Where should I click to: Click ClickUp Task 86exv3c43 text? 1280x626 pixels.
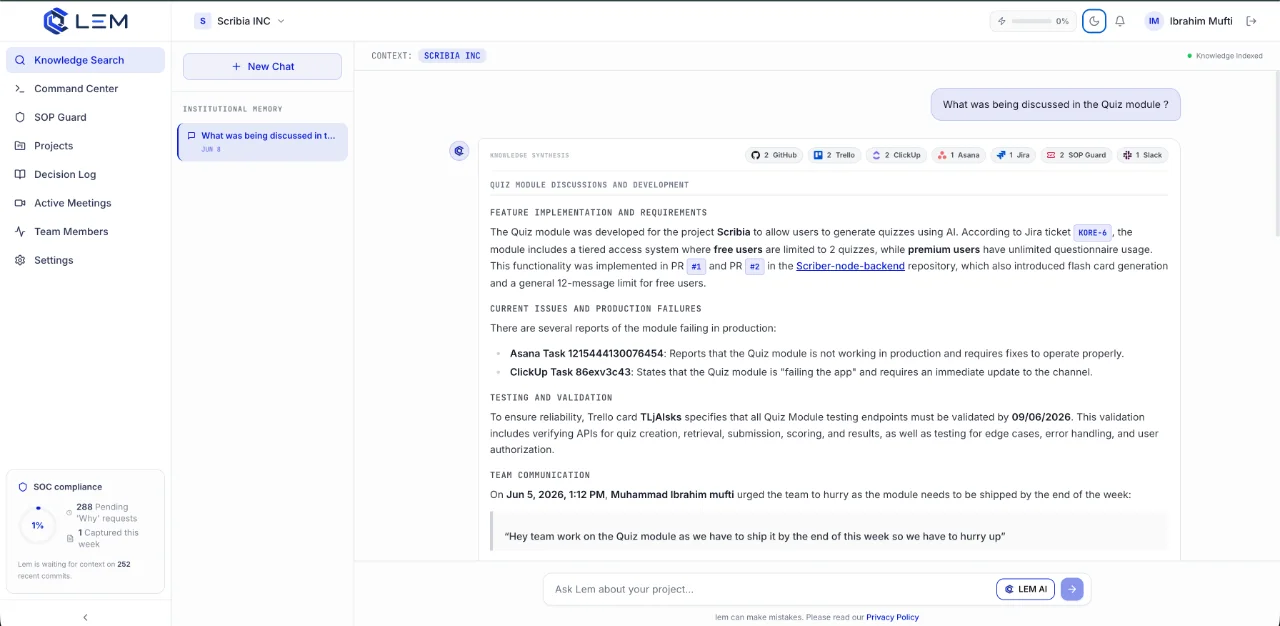click(x=570, y=372)
